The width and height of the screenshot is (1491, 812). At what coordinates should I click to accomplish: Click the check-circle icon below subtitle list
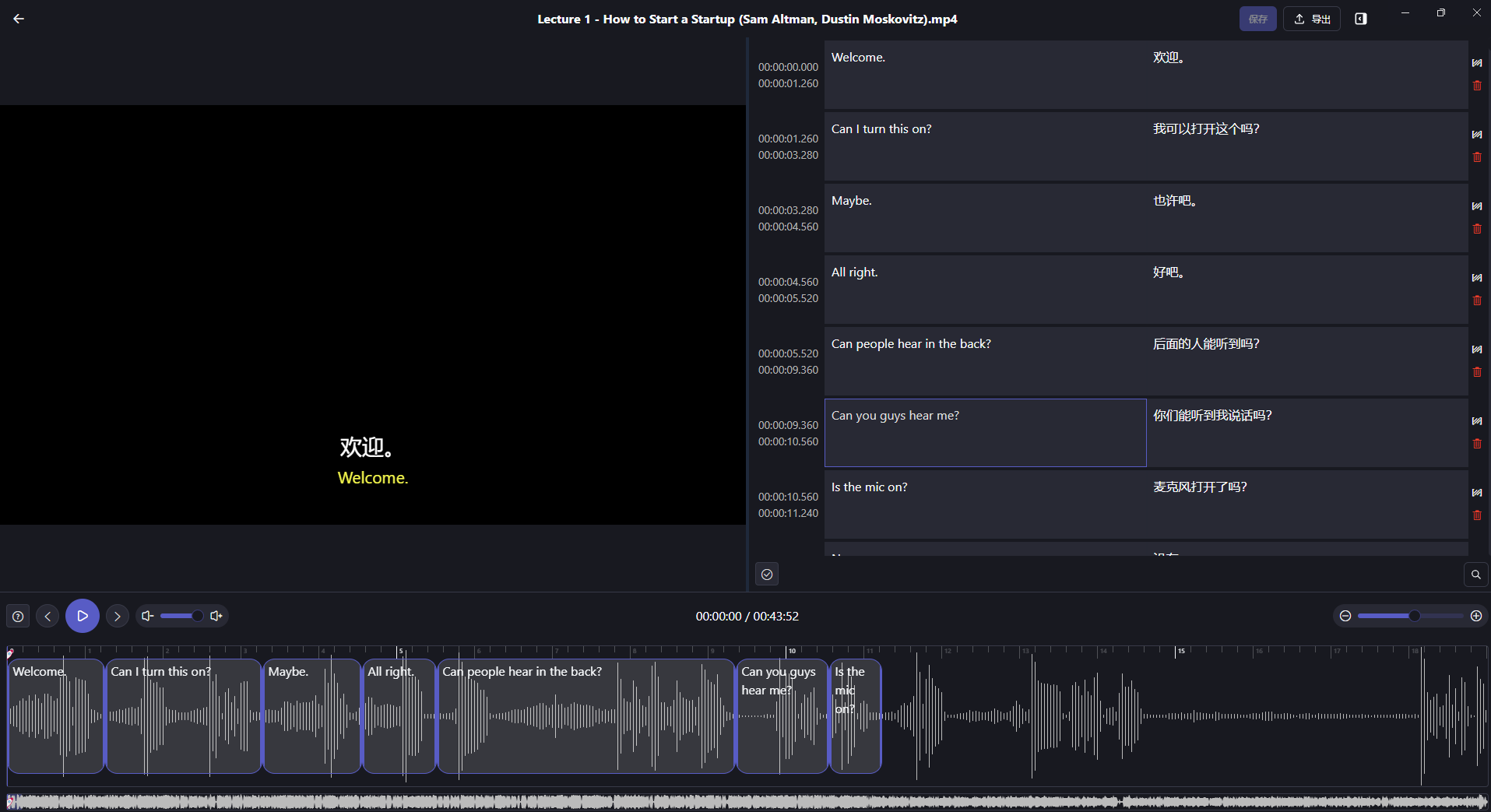click(x=767, y=575)
